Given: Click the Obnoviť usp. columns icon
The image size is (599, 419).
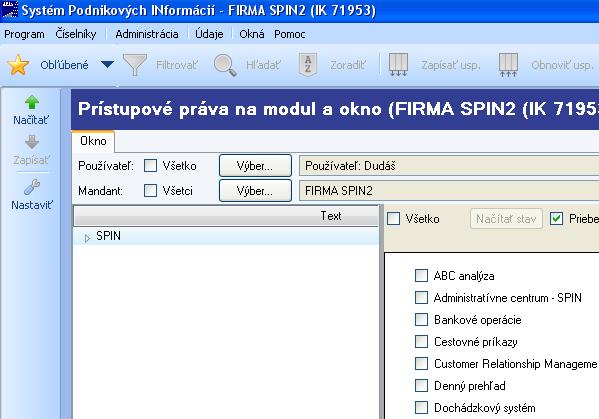Looking at the screenshot, I should pyautogui.click(x=508, y=65).
